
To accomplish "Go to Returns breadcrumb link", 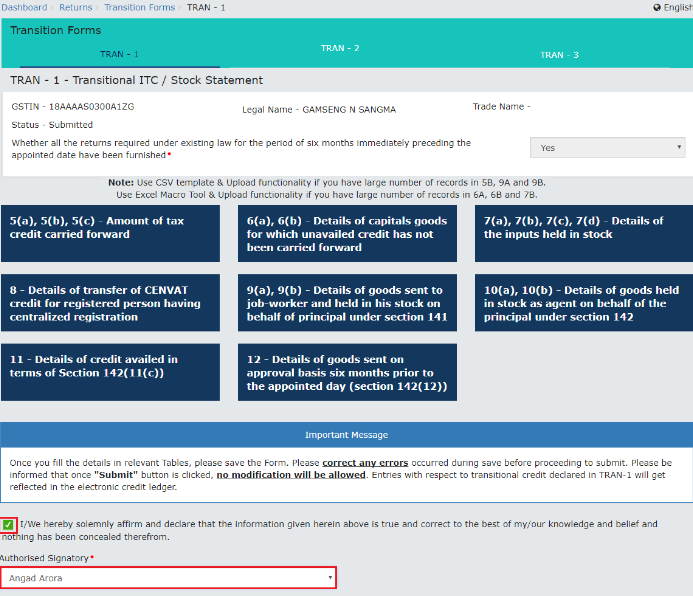I will [x=75, y=7].
